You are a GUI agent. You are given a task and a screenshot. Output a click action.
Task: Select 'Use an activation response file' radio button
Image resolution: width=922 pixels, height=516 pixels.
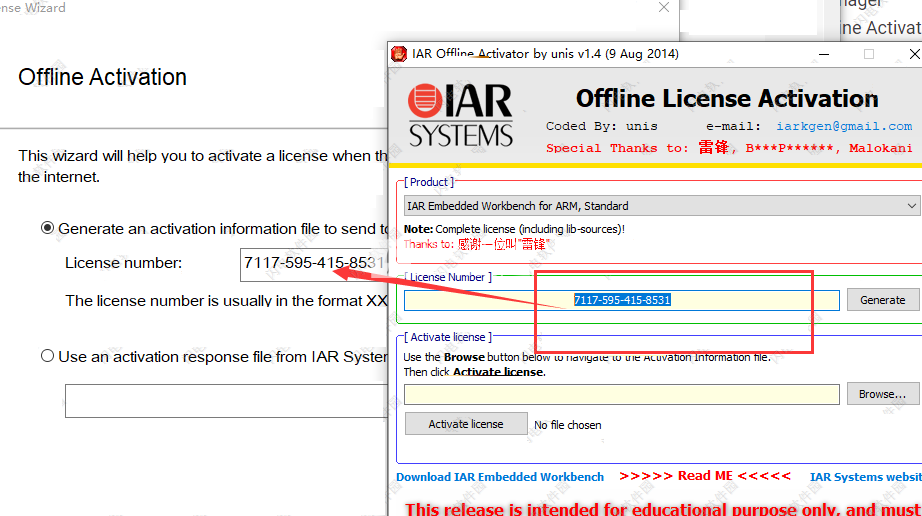pyautogui.click(x=48, y=356)
